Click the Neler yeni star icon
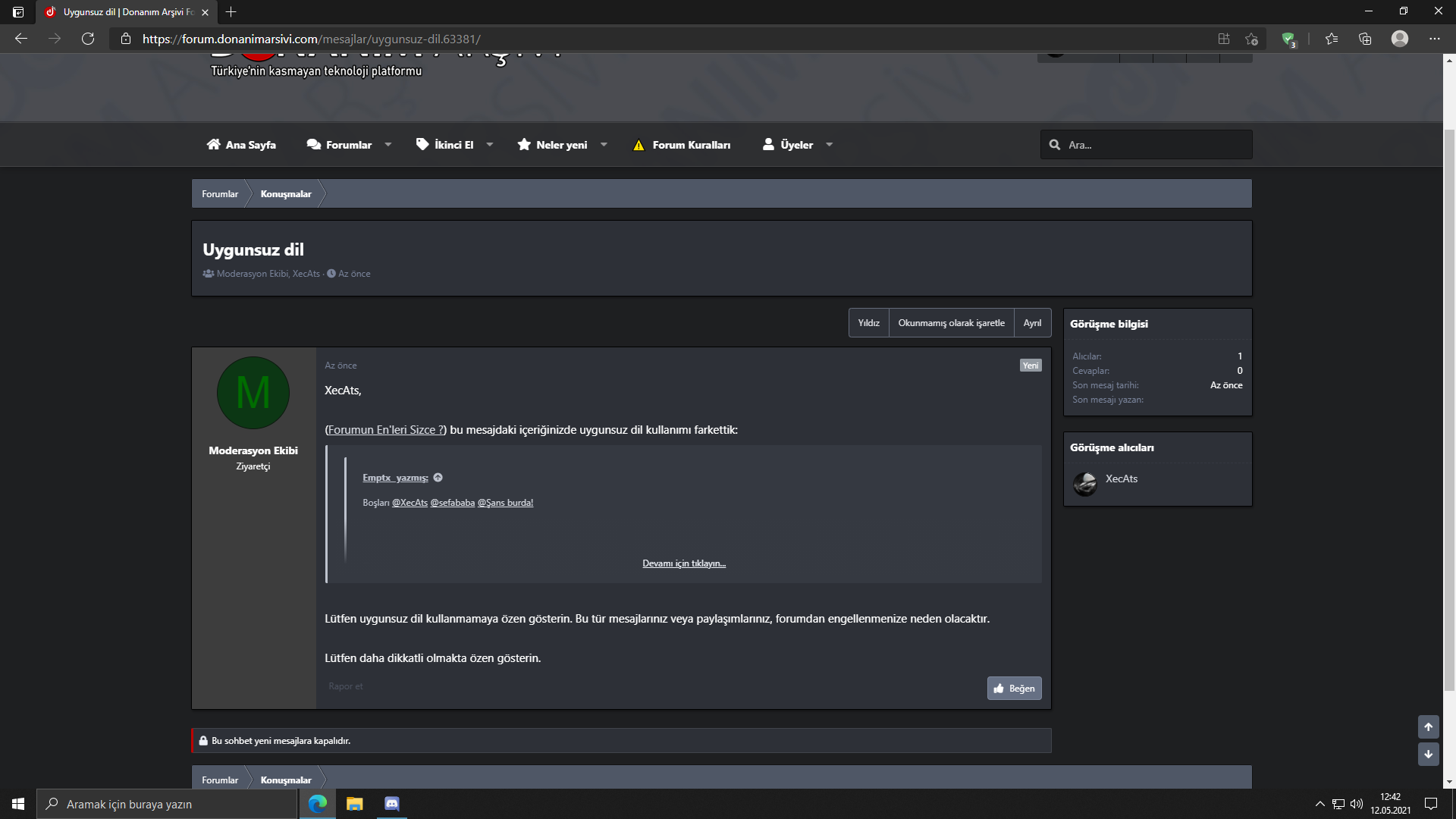Viewport: 1456px width, 819px height. tap(524, 144)
